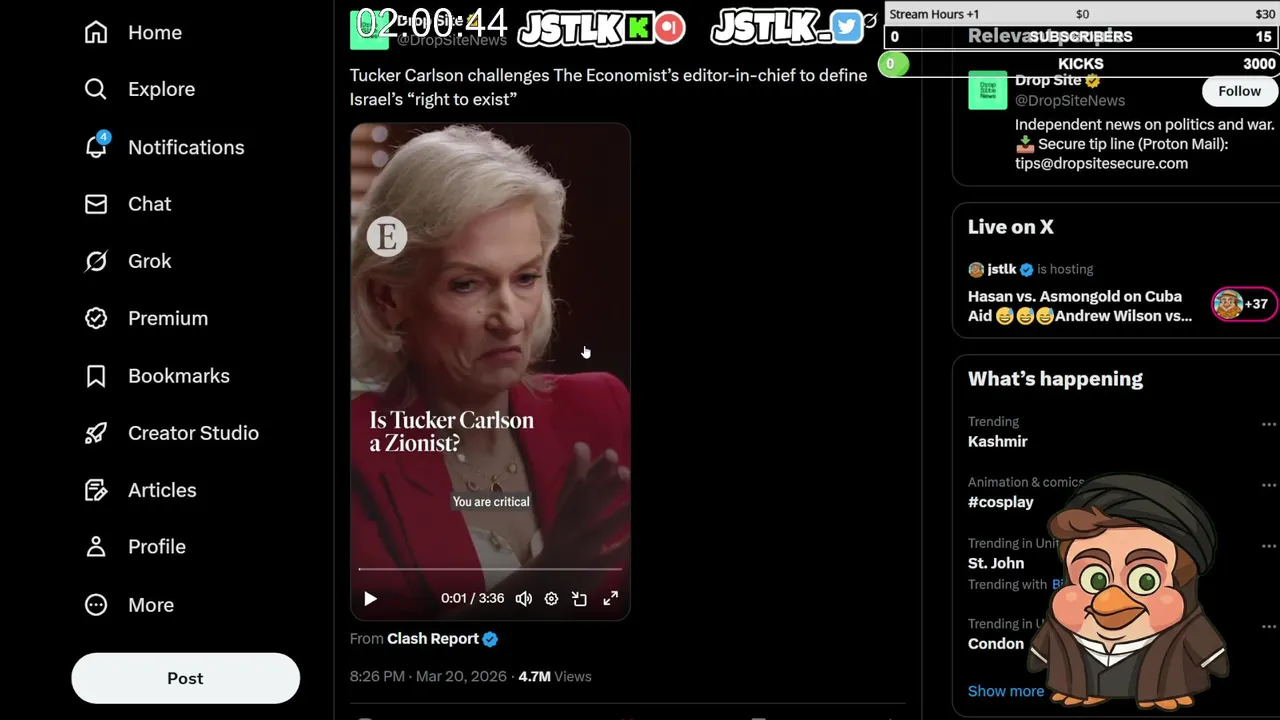
Task: Open the St. John trending topic
Action: coord(996,563)
